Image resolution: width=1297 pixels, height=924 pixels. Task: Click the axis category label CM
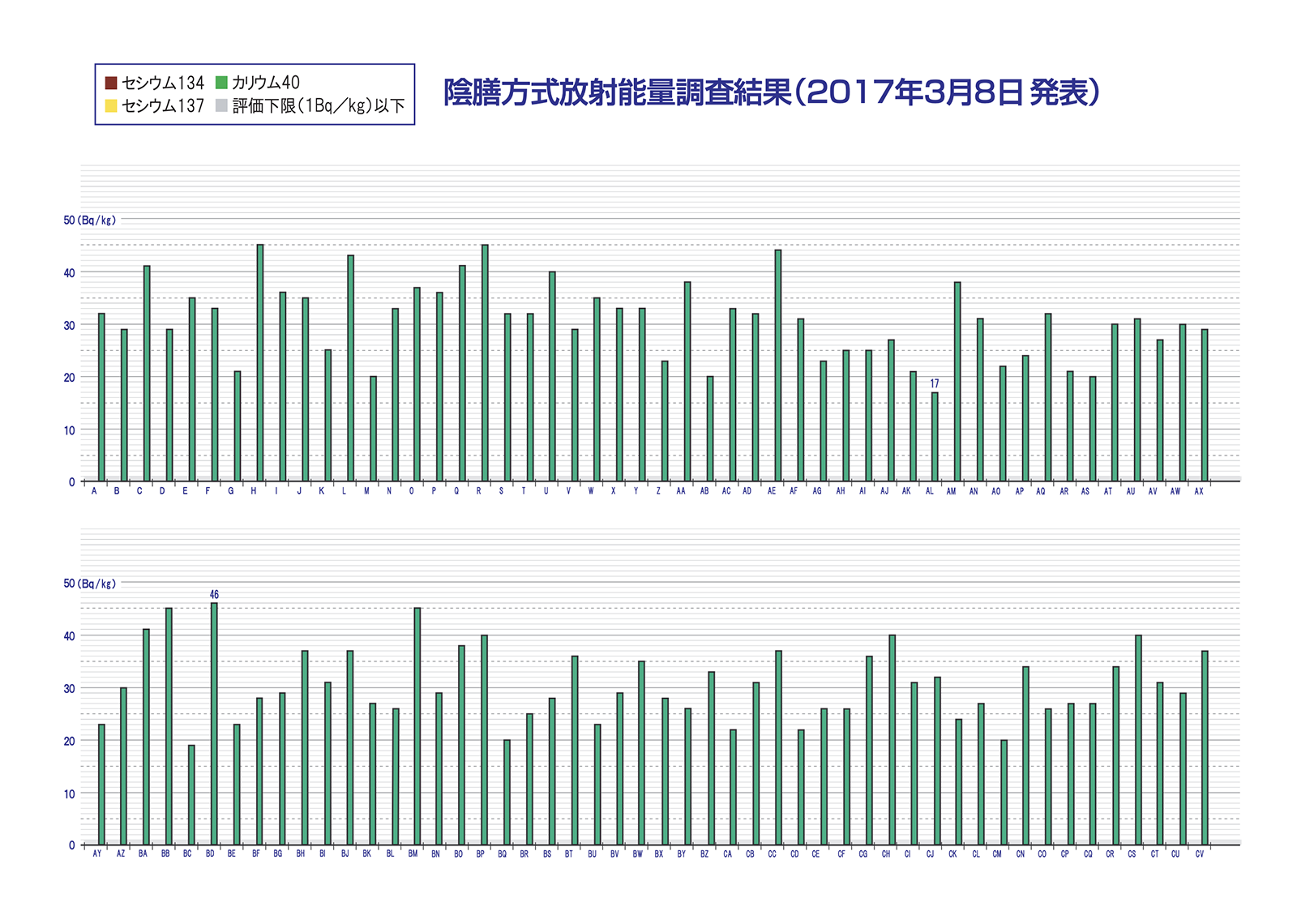click(997, 854)
